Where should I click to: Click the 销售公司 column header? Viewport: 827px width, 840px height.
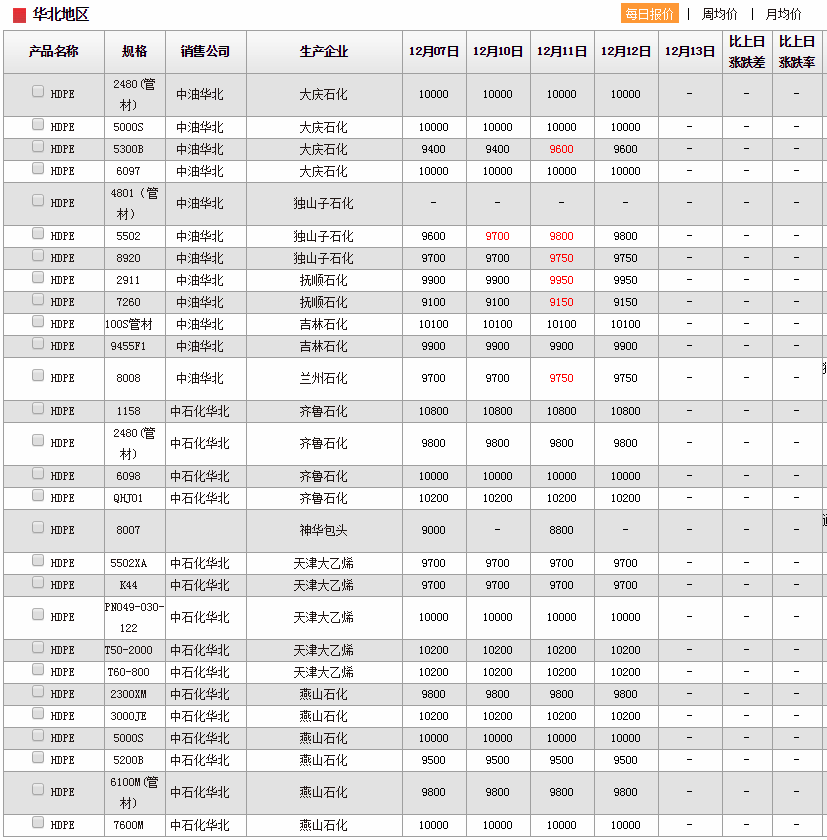(x=205, y=51)
